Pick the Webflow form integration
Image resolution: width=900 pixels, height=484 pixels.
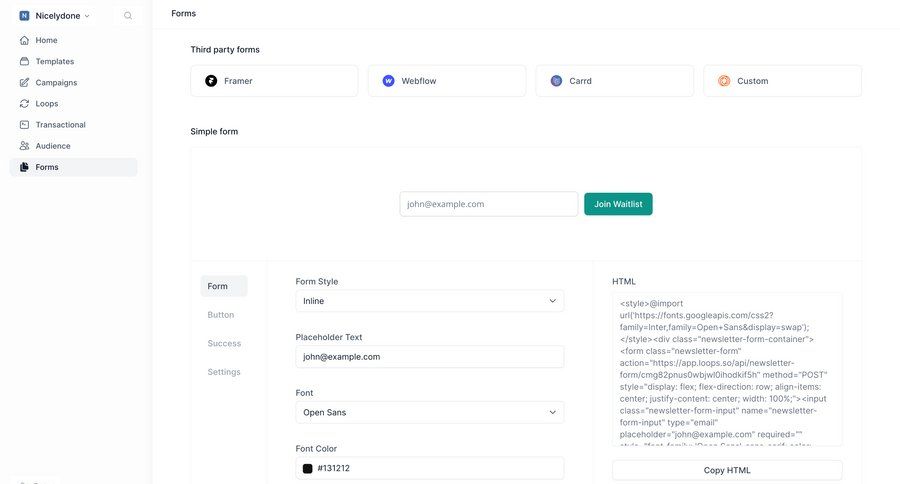pos(446,81)
